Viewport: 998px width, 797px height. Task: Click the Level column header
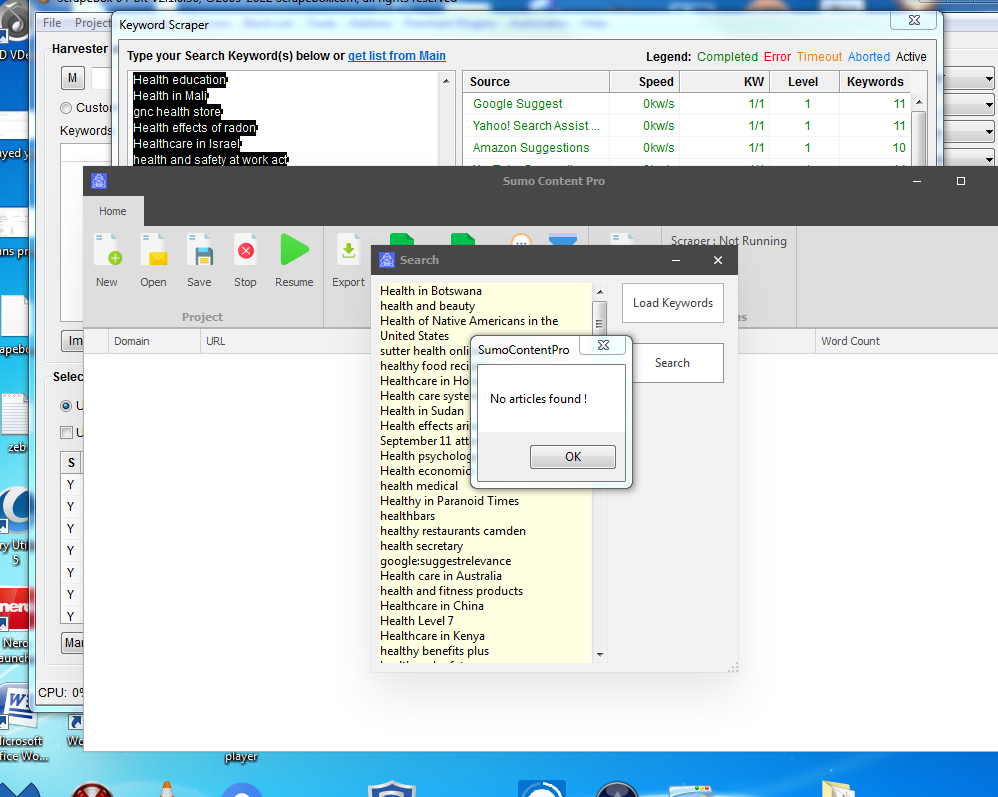click(804, 81)
